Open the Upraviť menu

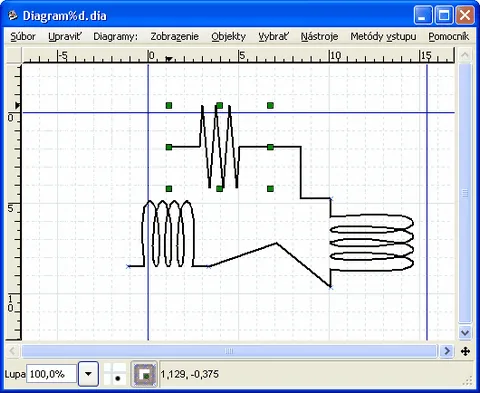pos(65,36)
